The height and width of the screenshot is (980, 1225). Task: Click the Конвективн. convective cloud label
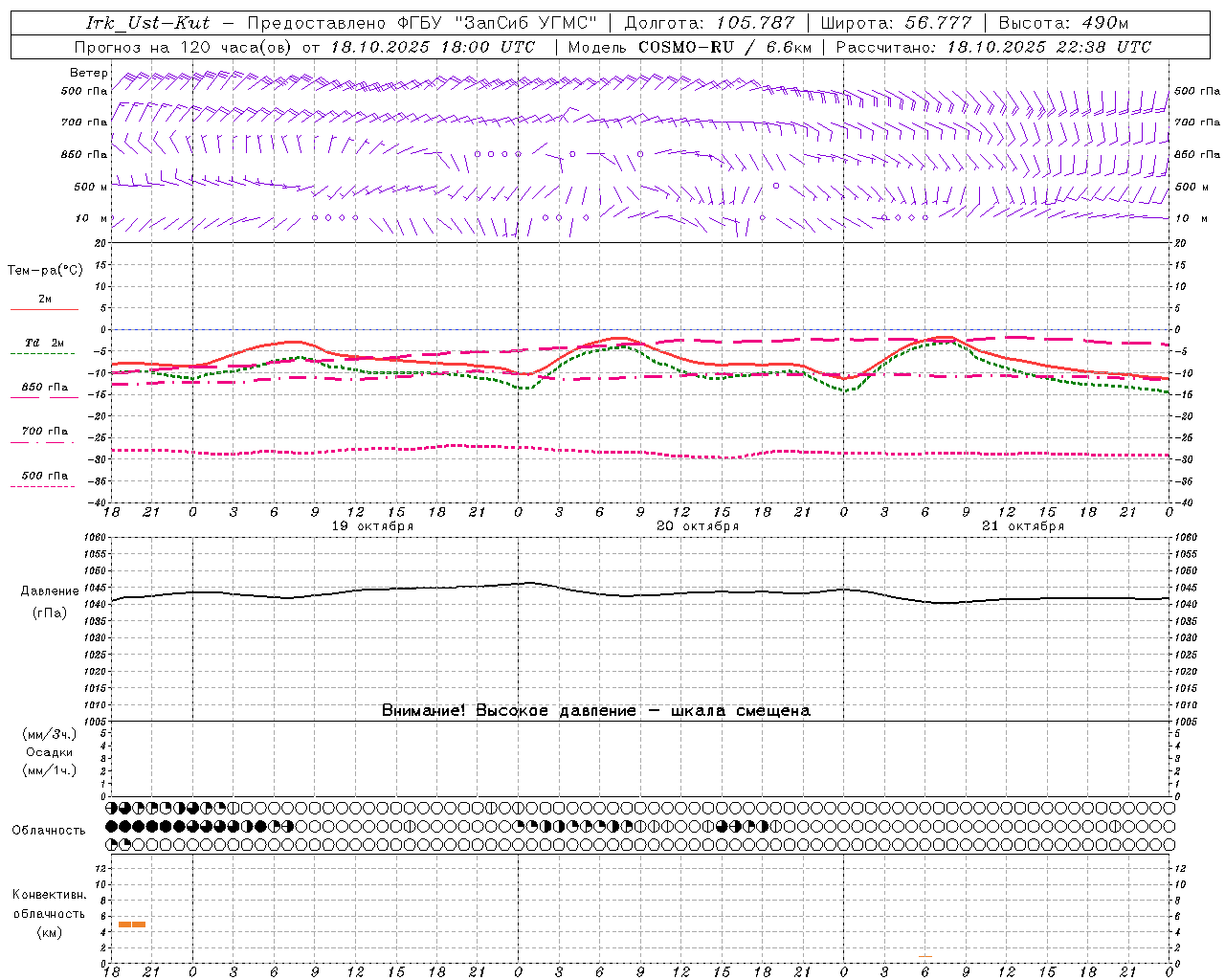click(x=49, y=895)
